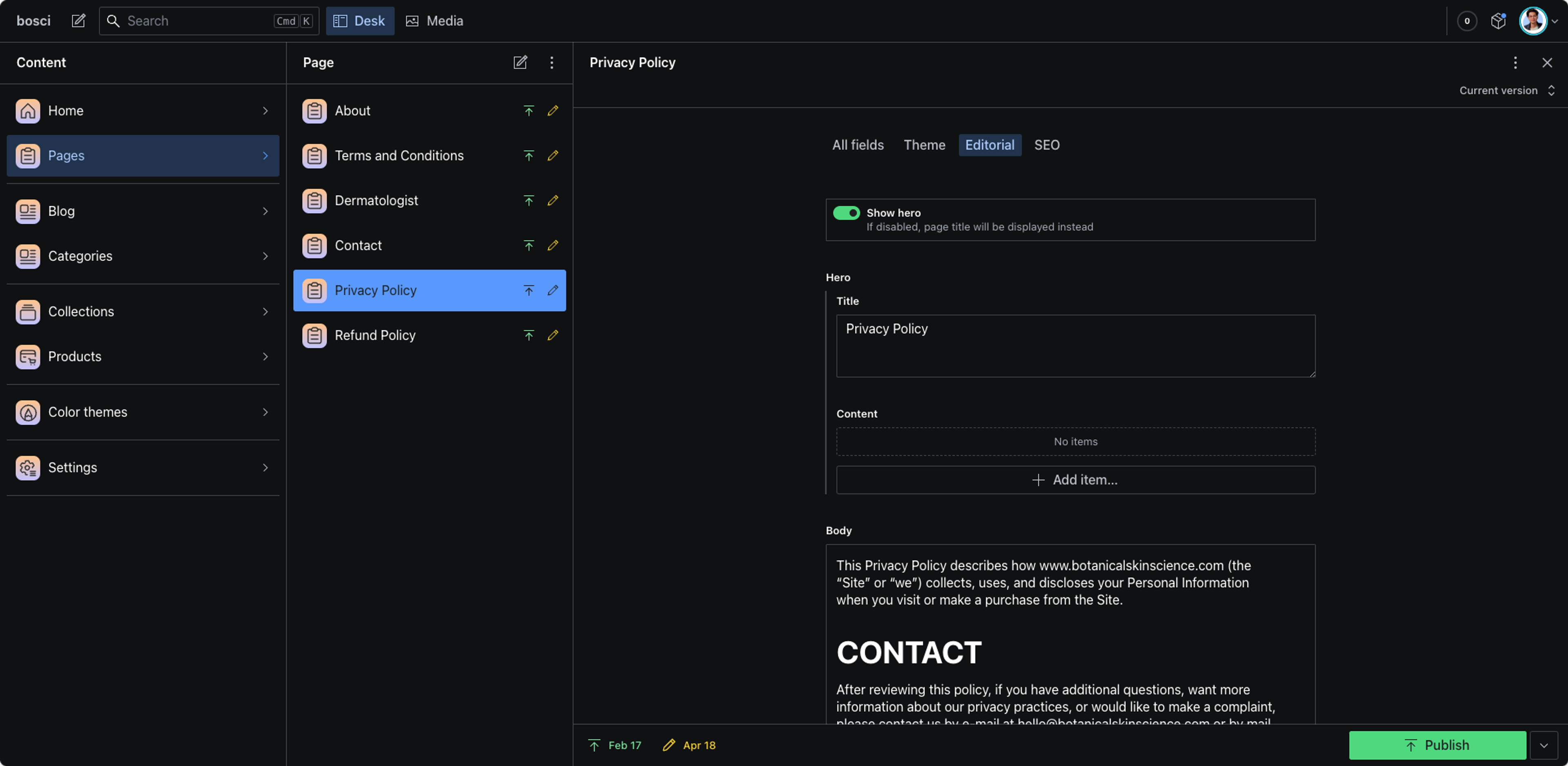Click the edited pencil icon on the About row

pyautogui.click(x=553, y=111)
